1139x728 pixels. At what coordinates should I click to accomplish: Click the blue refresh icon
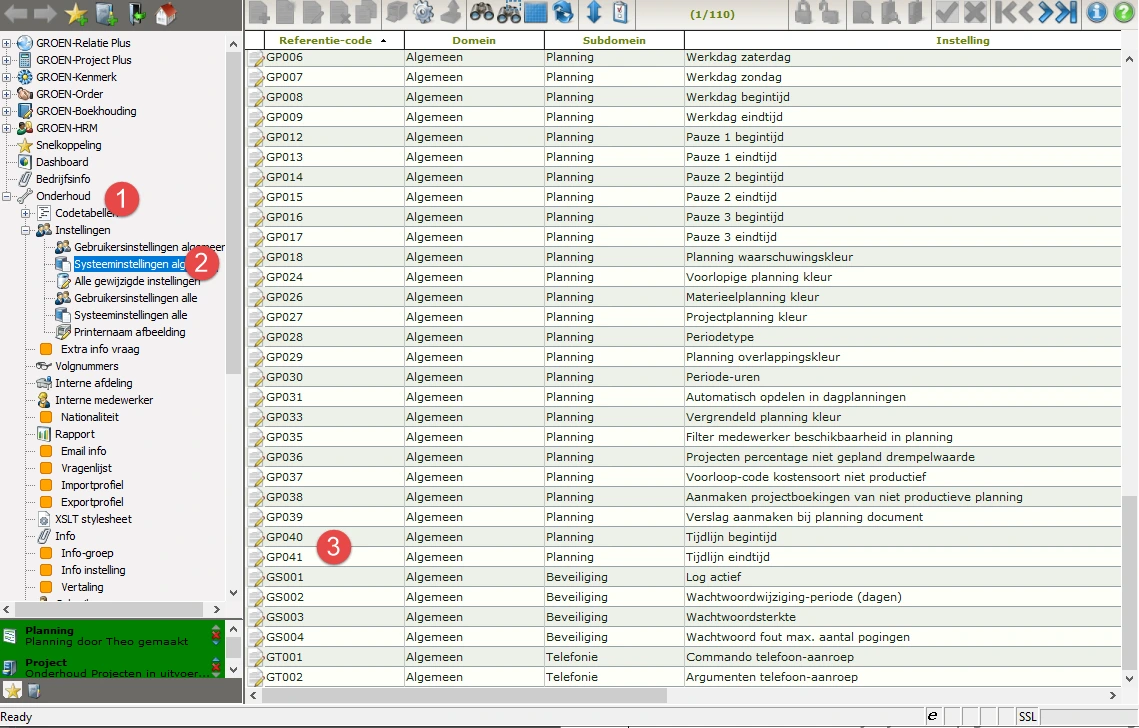(564, 13)
